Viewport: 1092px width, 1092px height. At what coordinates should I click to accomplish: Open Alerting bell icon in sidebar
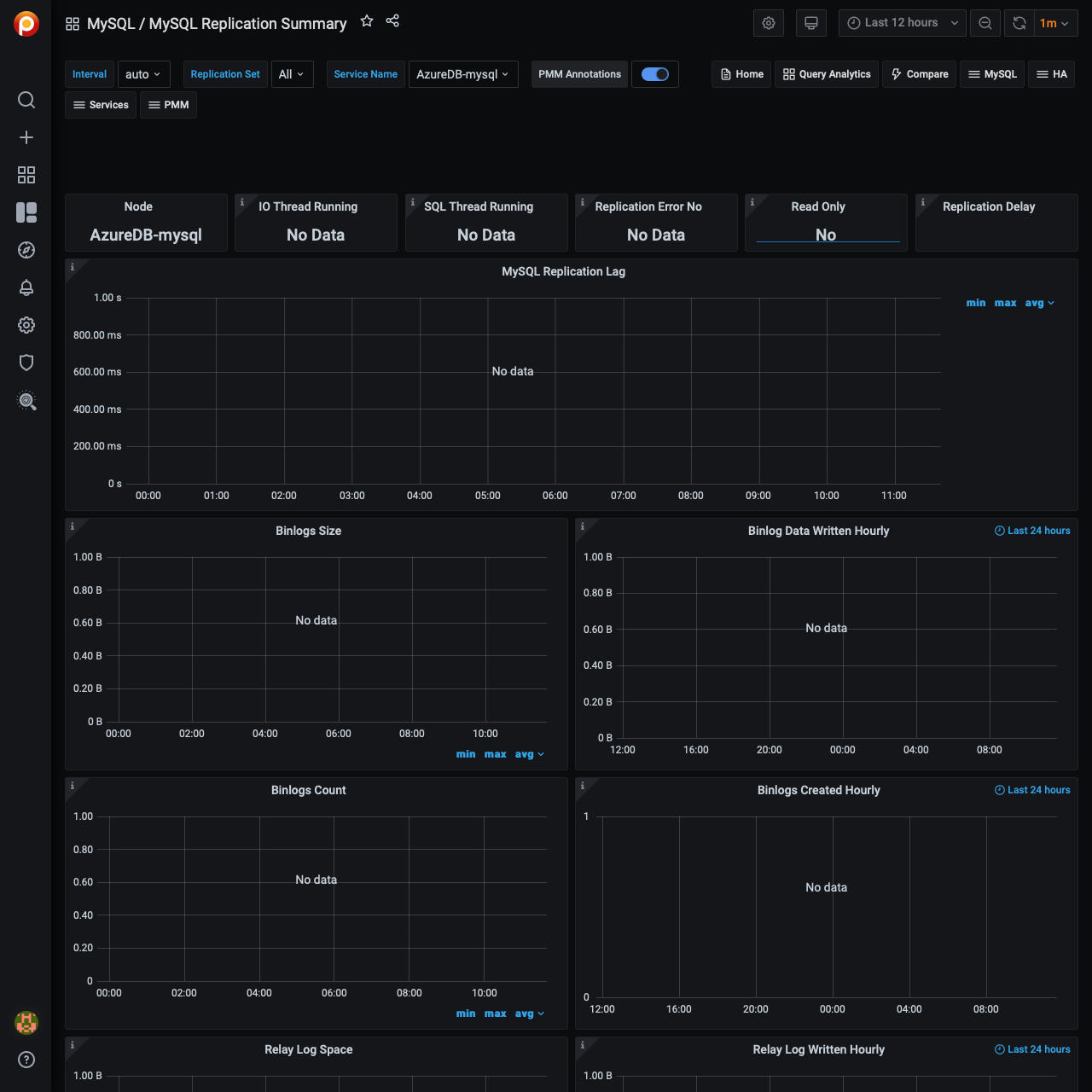[26, 288]
